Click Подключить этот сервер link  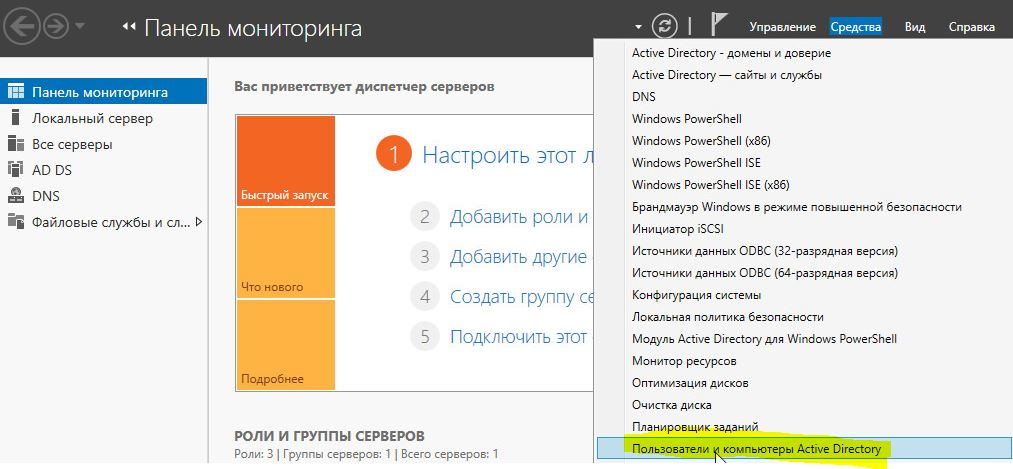click(x=518, y=337)
